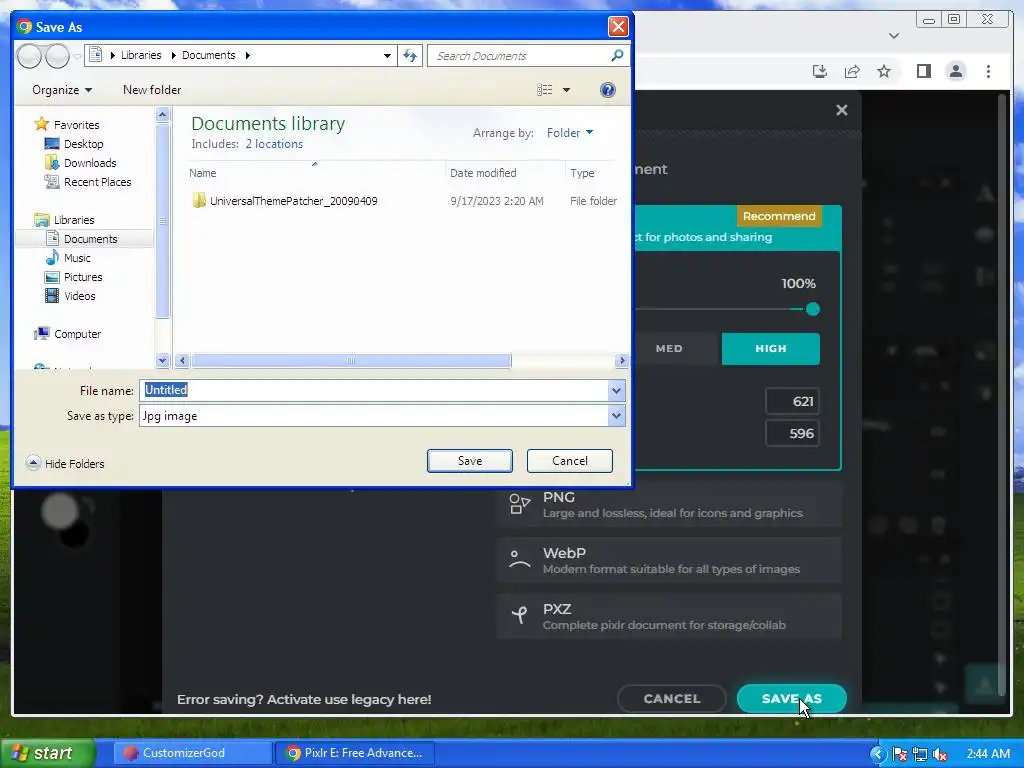Screen dimensions: 1024x768
Task: Select Documents library in navigation pane
Action: [82, 239]
